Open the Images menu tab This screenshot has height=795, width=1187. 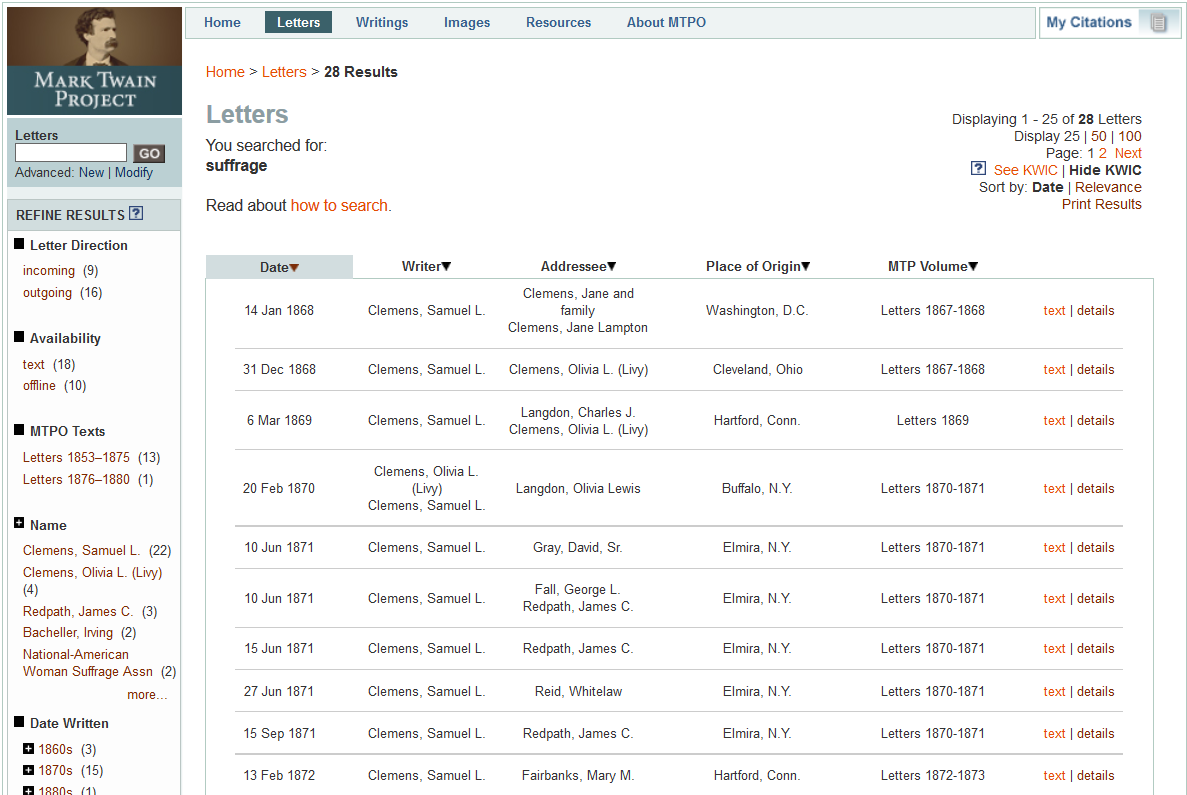point(466,23)
